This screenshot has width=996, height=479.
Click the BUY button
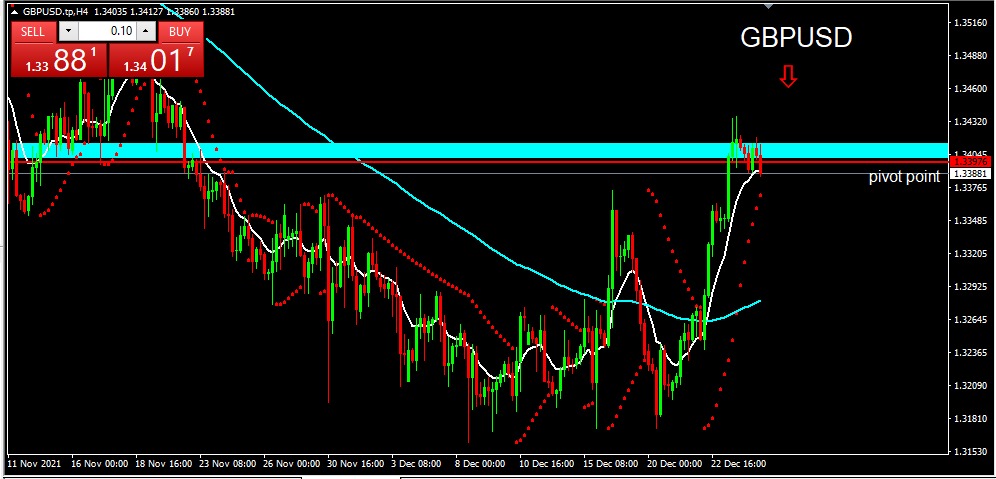(180, 32)
